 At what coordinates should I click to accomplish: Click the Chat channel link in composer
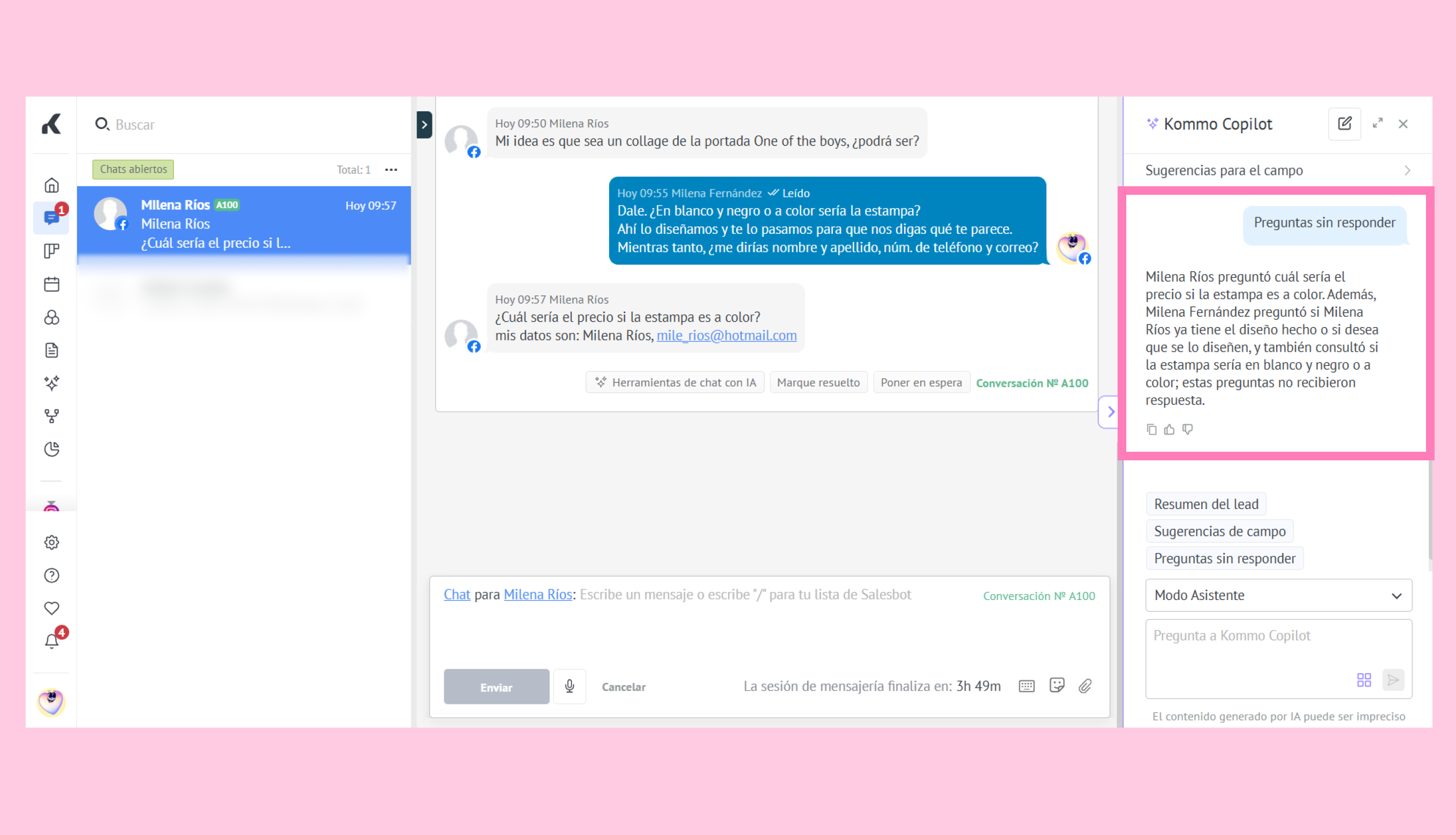(x=457, y=595)
